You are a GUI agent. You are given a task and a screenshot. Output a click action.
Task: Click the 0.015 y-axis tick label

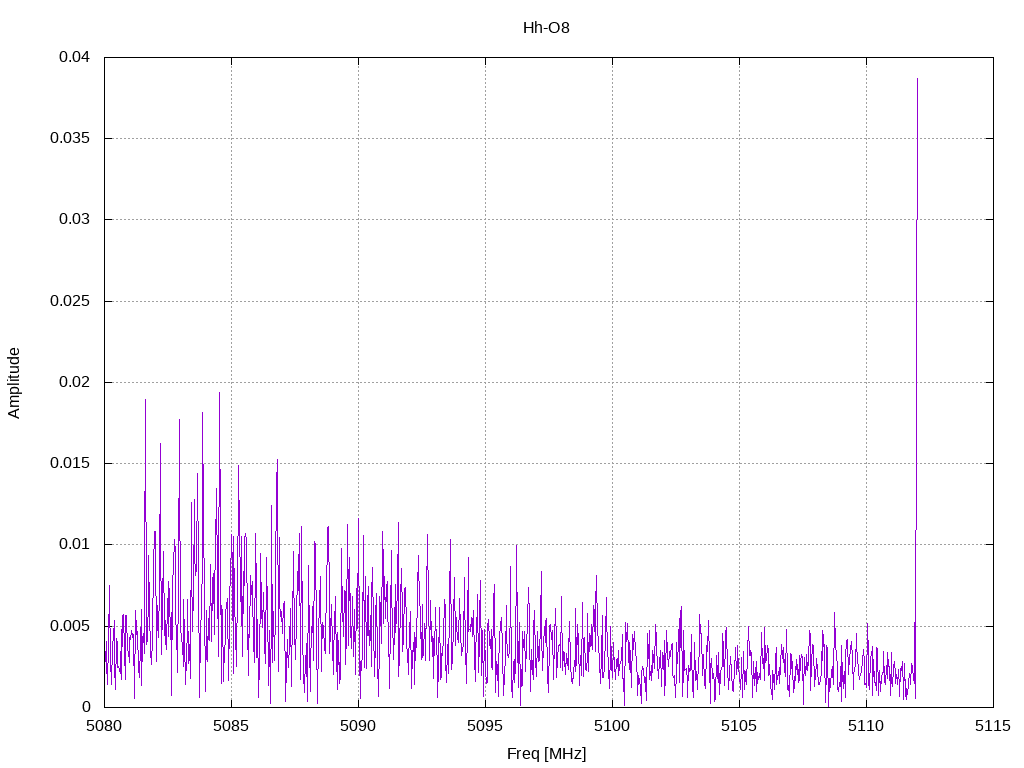pyautogui.click(x=71, y=463)
